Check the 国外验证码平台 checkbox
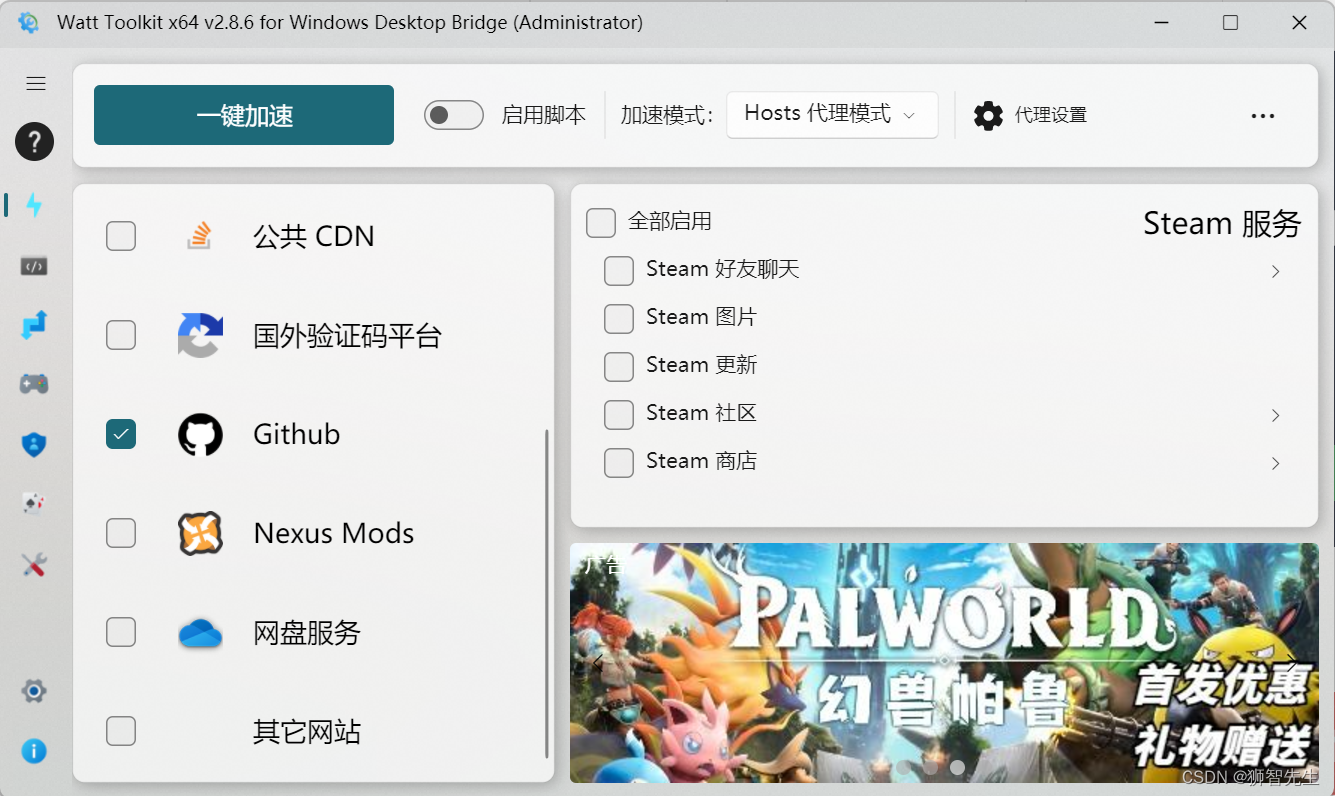This screenshot has height=796, width=1335. [121, 335]
